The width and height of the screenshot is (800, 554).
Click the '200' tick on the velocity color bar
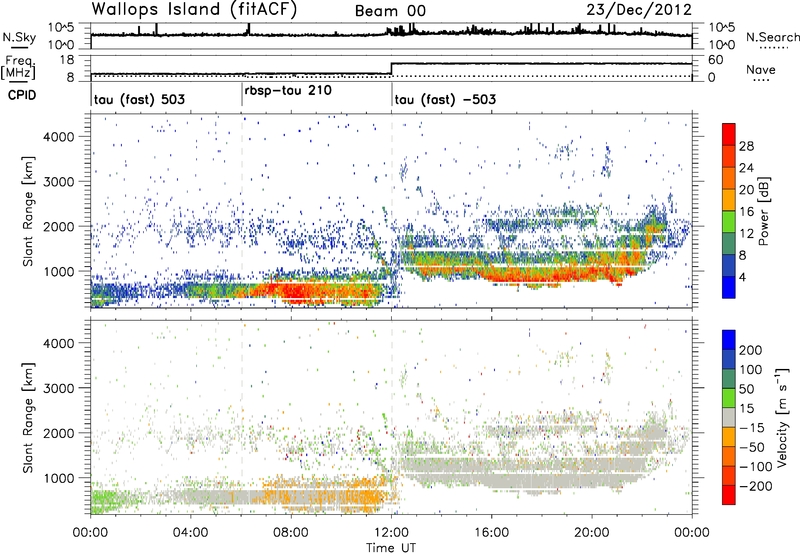click(x=751, y=350)
